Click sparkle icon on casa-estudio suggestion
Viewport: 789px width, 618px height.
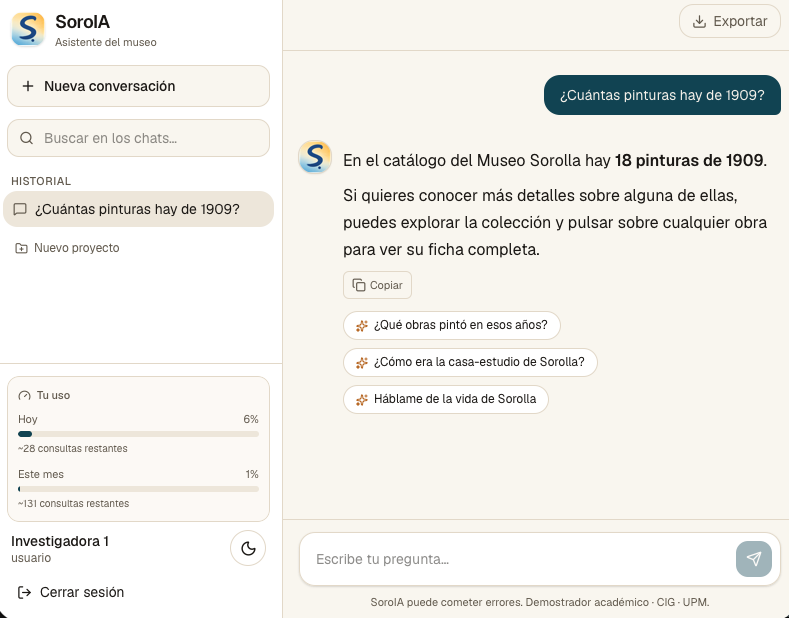pos(362,362)
